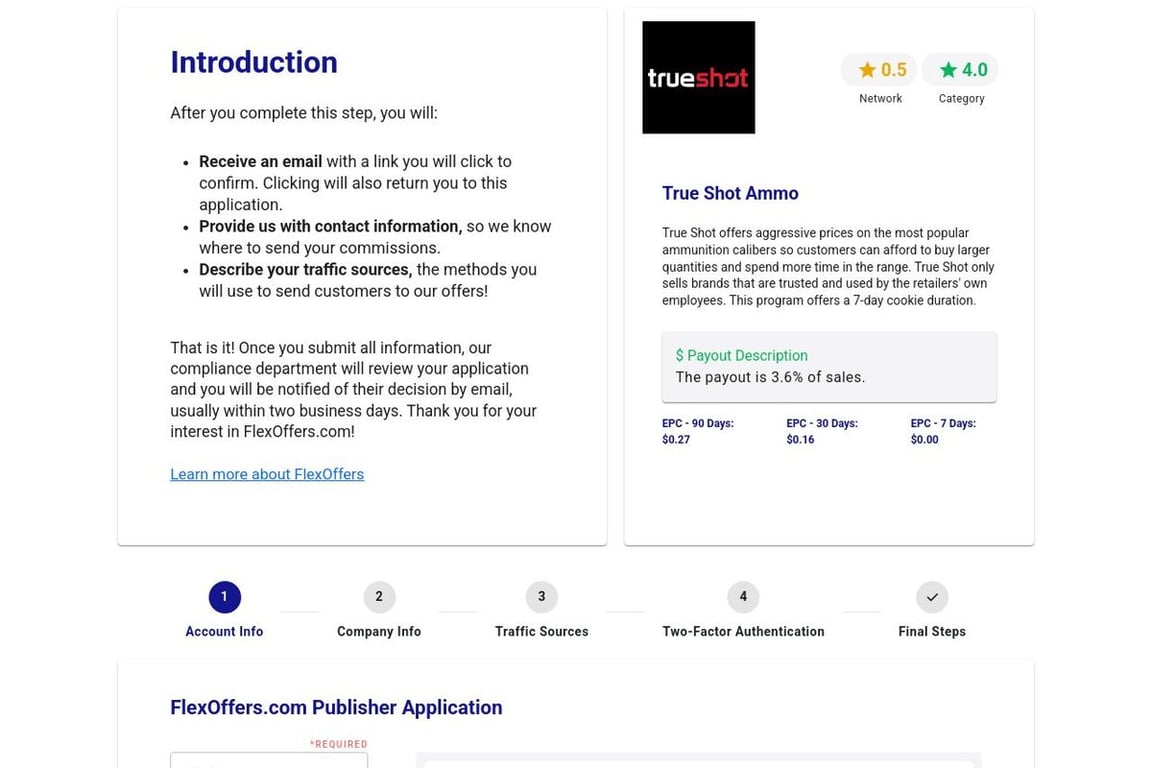Click the EPC - 90 Days value
1152x768 pixels.
pos(676,440)
